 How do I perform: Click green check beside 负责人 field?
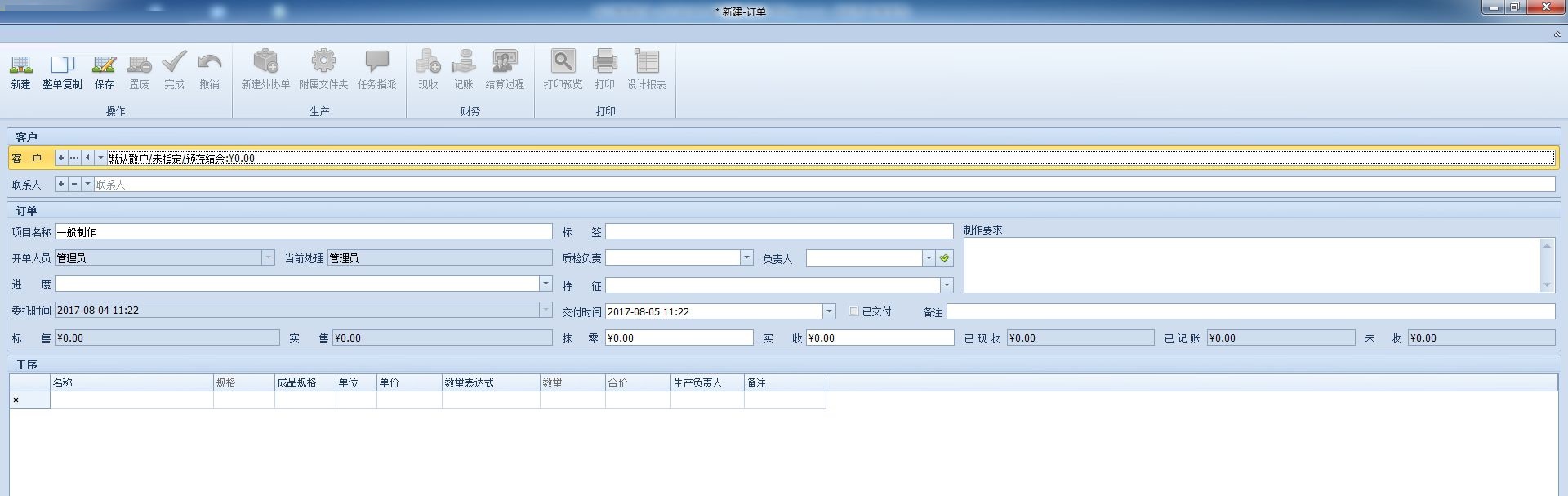[x=945, y=258]
